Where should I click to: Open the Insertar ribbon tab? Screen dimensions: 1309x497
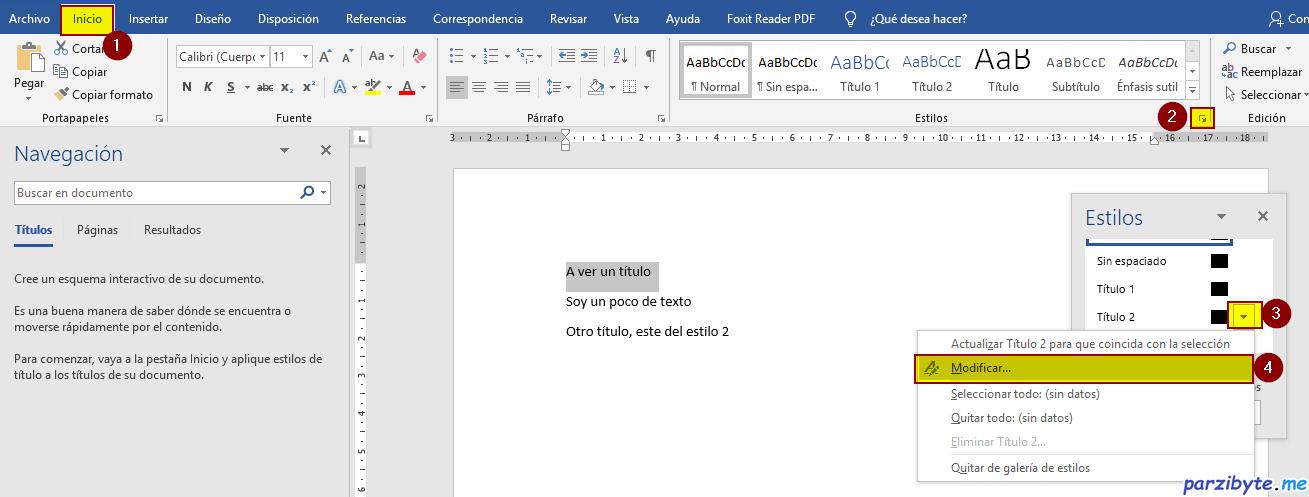[148, 19]
